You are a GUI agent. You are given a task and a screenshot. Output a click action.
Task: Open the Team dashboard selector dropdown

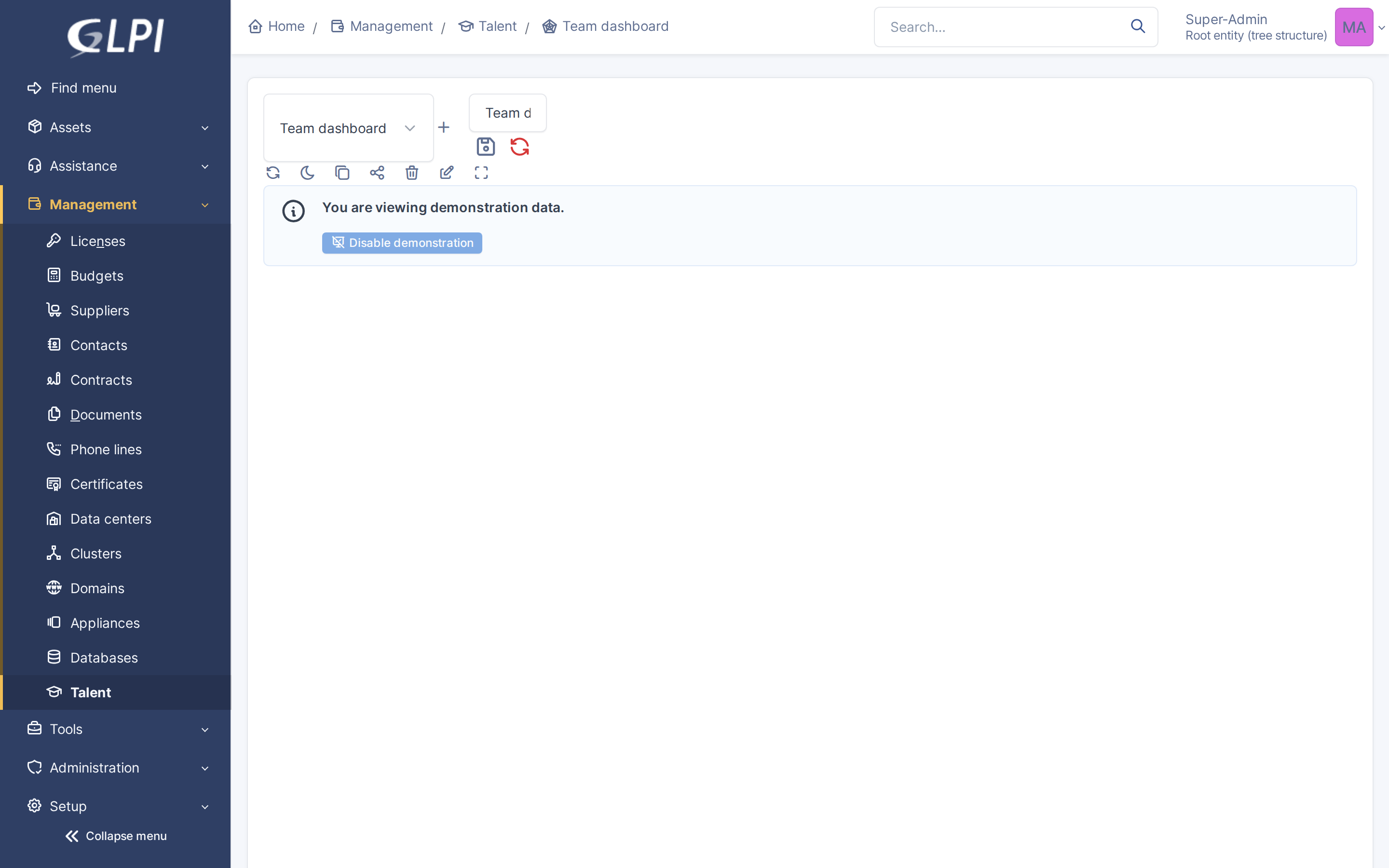tap(348, 128)
